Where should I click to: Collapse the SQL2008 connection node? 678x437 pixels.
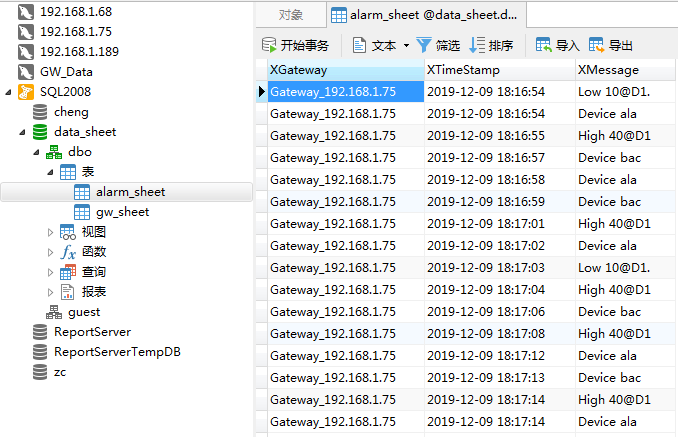(8, 92)
